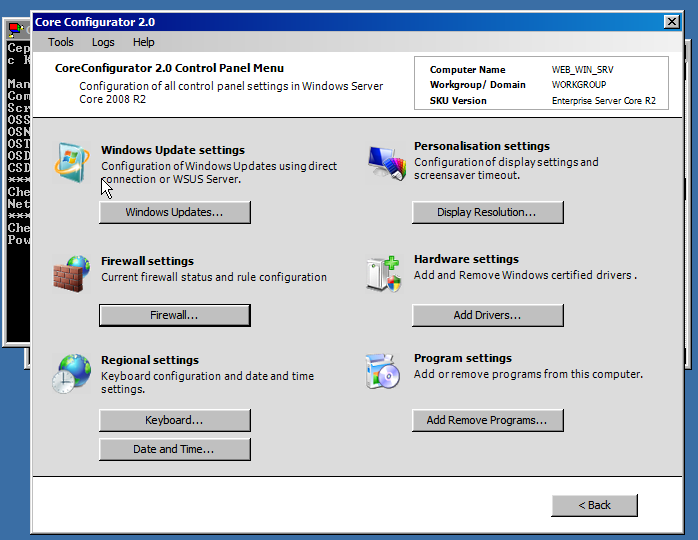698x540 pixels.
Task: Click the Windows Update settings icon
Action: click(x=71, y=162)
